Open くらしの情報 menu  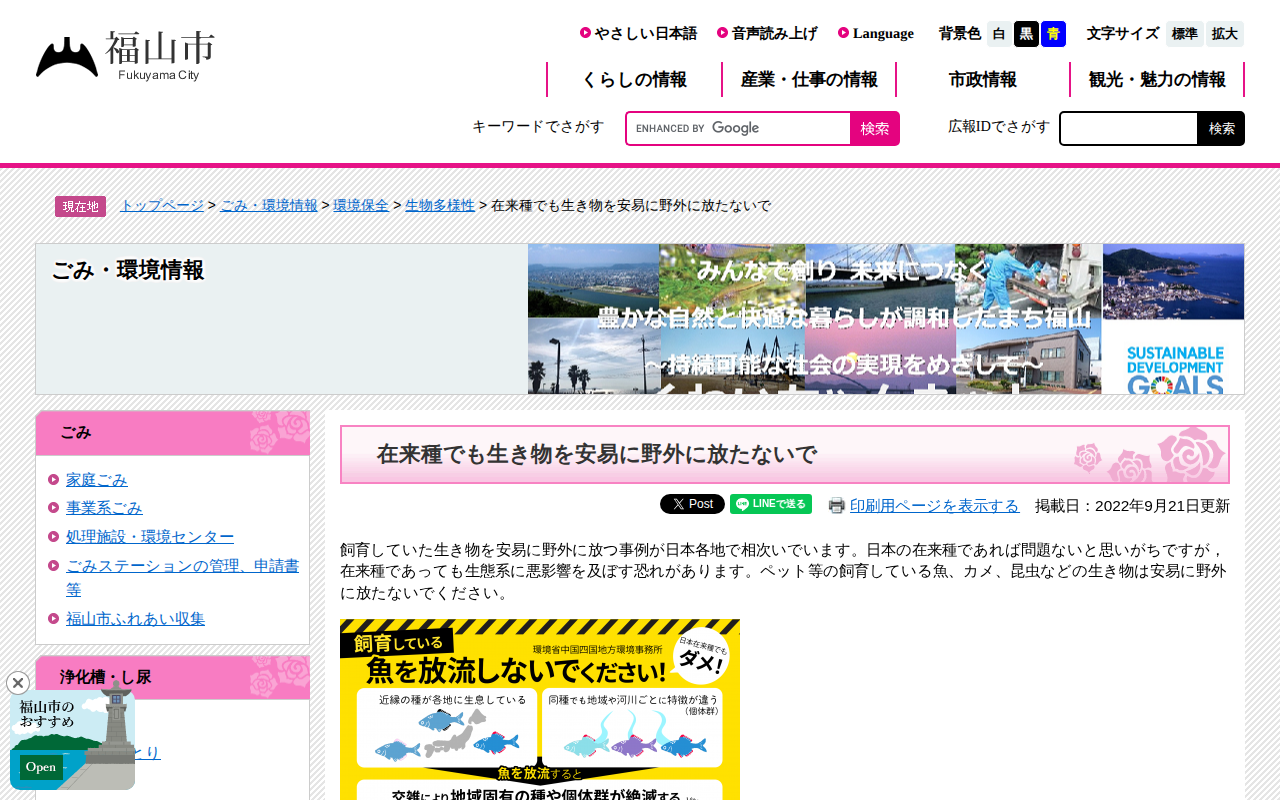[634, 80]
